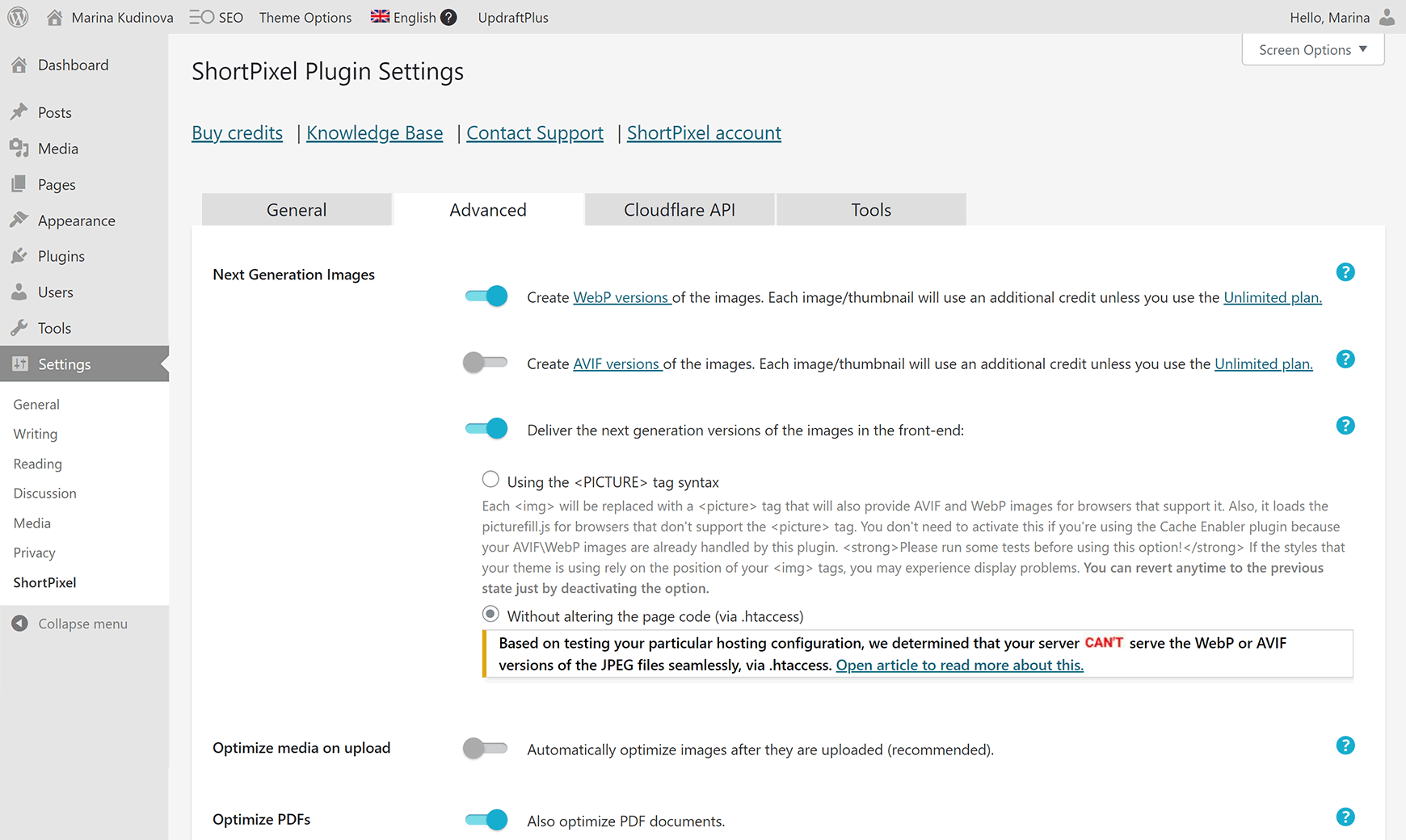Screen dimensions: 1406x840
Task: Open Privacy settings submenu
Action: [34, 552]
